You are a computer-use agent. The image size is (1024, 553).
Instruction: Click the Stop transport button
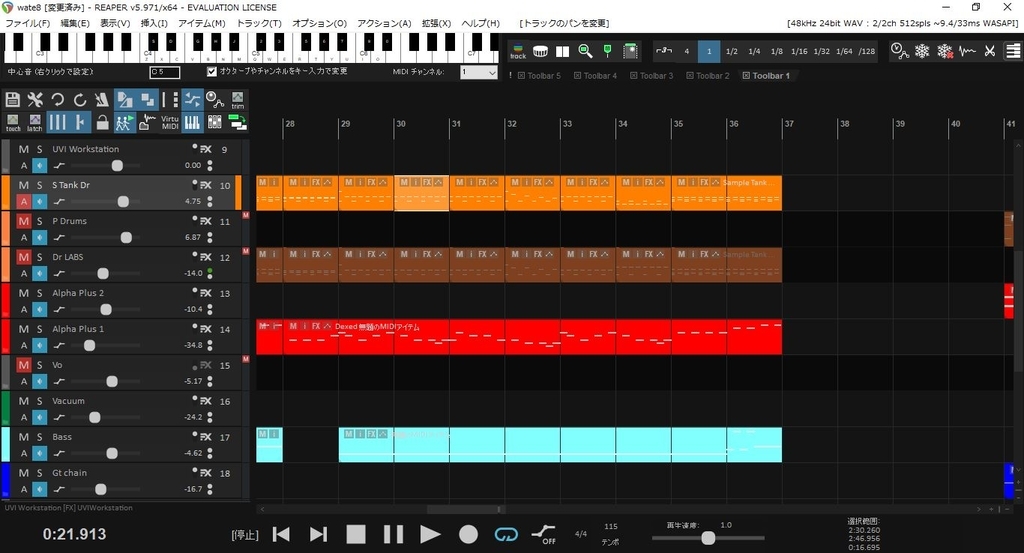tap(356, 534)
